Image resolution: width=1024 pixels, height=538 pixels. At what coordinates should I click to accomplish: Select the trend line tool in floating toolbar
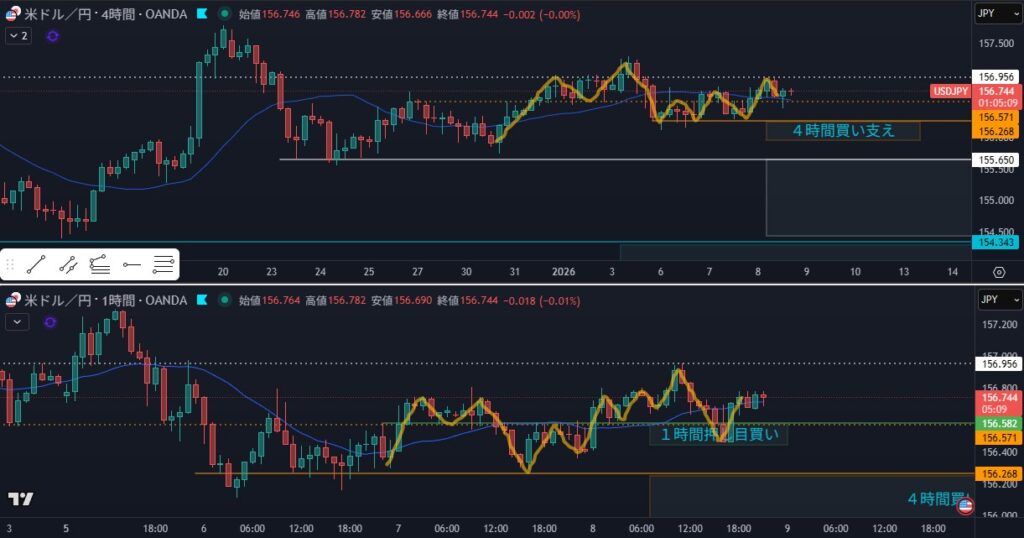[36, 265]
